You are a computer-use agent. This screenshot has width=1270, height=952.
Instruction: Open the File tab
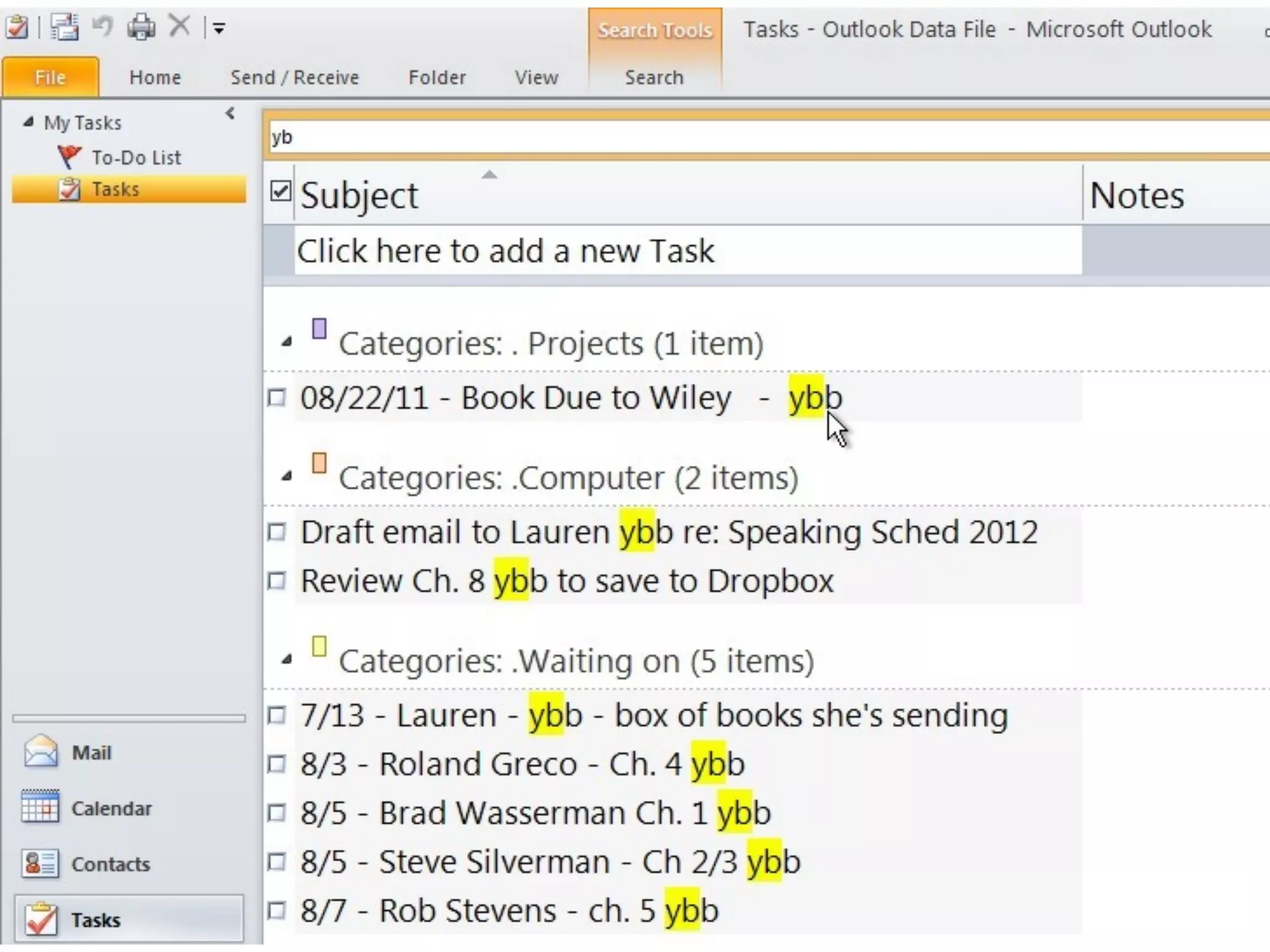(50, 77)
